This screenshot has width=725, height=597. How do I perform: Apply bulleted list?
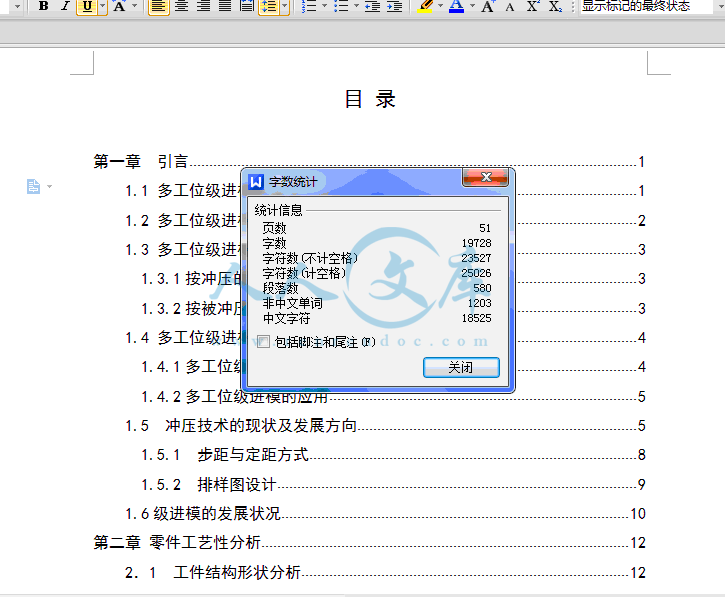(341, 6)
